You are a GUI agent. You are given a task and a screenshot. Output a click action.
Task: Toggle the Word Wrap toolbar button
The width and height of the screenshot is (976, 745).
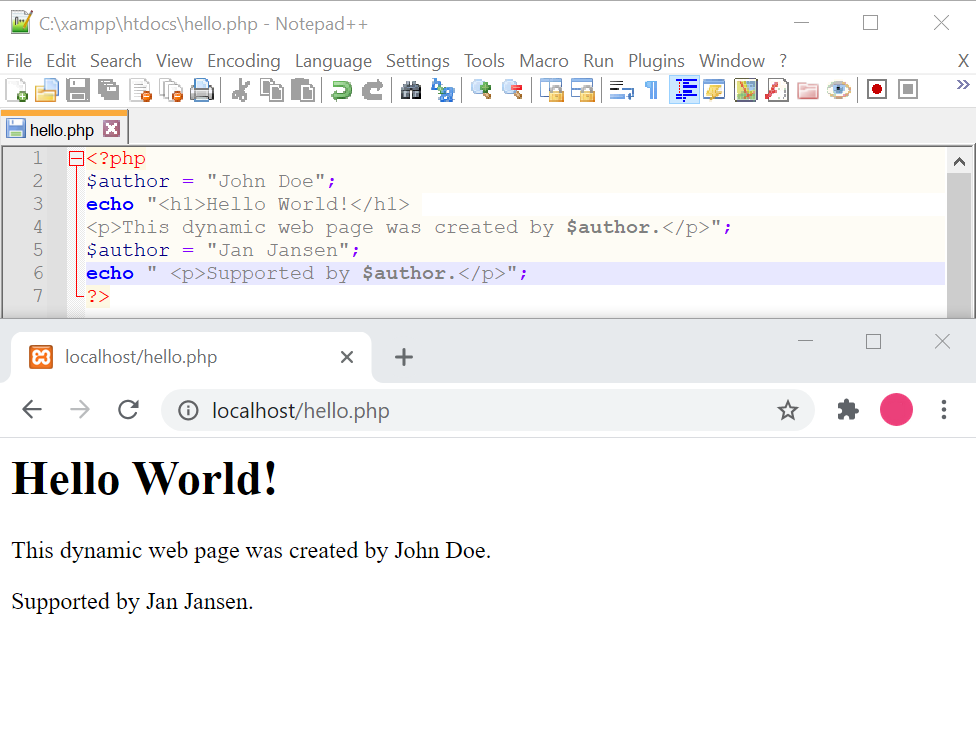point(622,90)
